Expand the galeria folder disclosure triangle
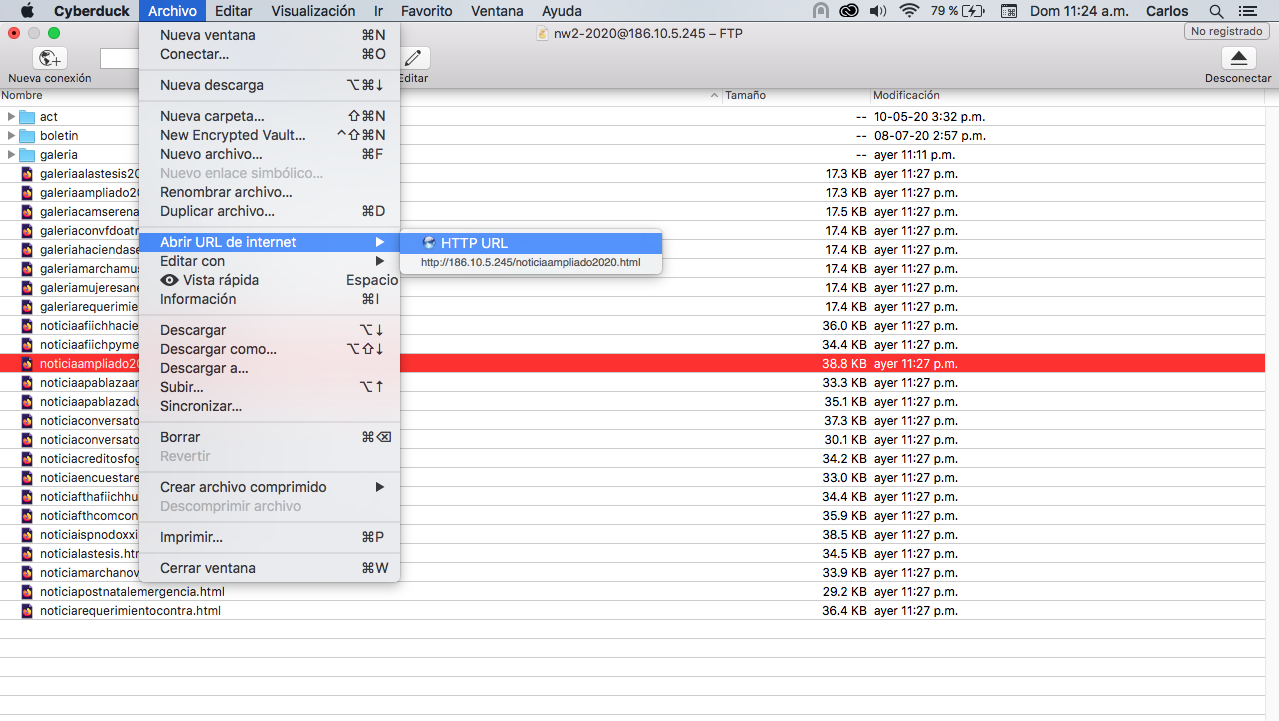This screenshot has height=721, width=1279. [x=11, y=155]
